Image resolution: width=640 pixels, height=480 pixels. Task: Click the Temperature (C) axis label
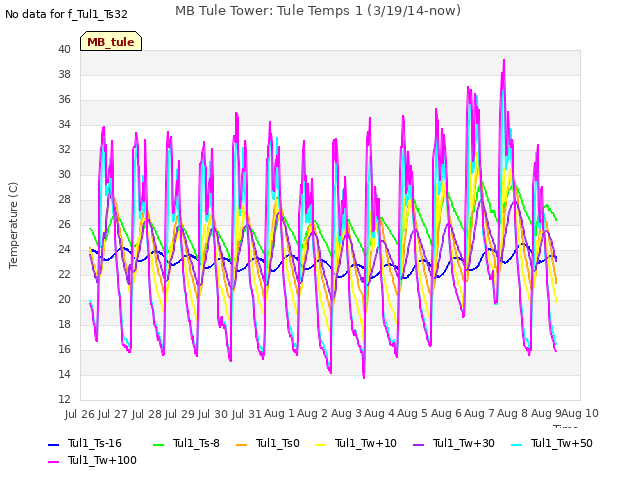[x=13, y=225]
